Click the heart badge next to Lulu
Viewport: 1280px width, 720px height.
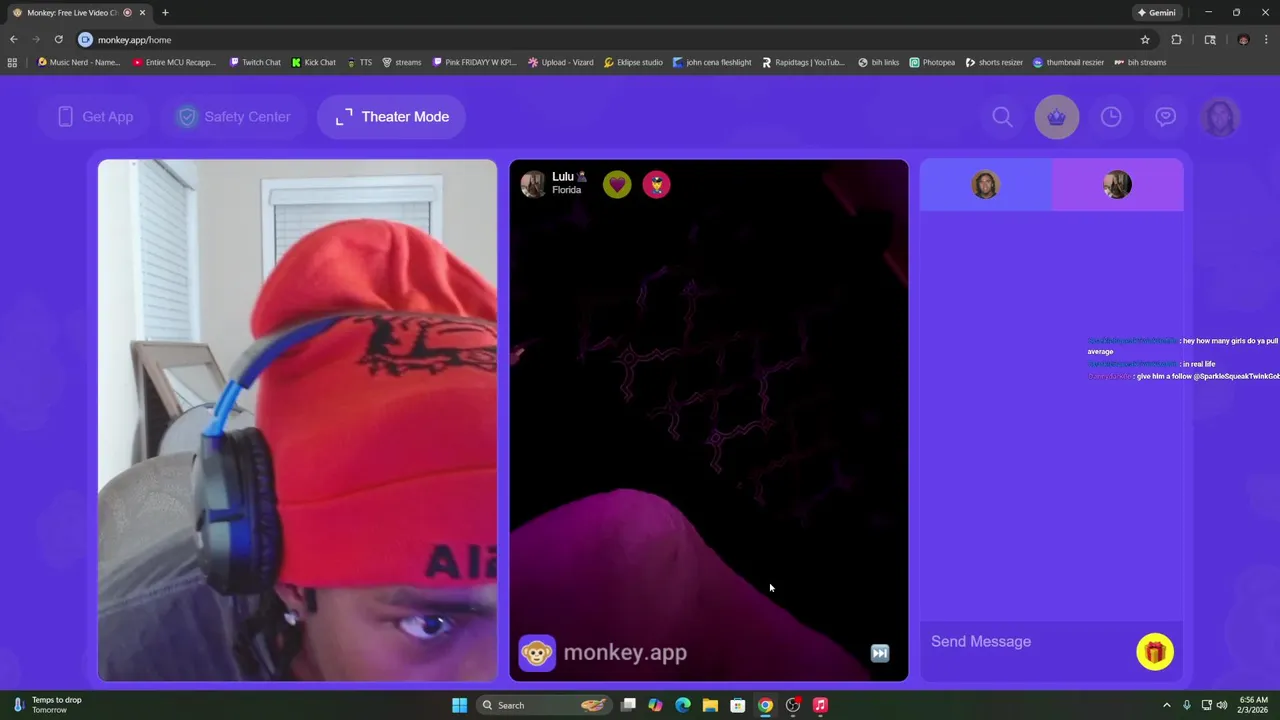click(x=617, y=184)
